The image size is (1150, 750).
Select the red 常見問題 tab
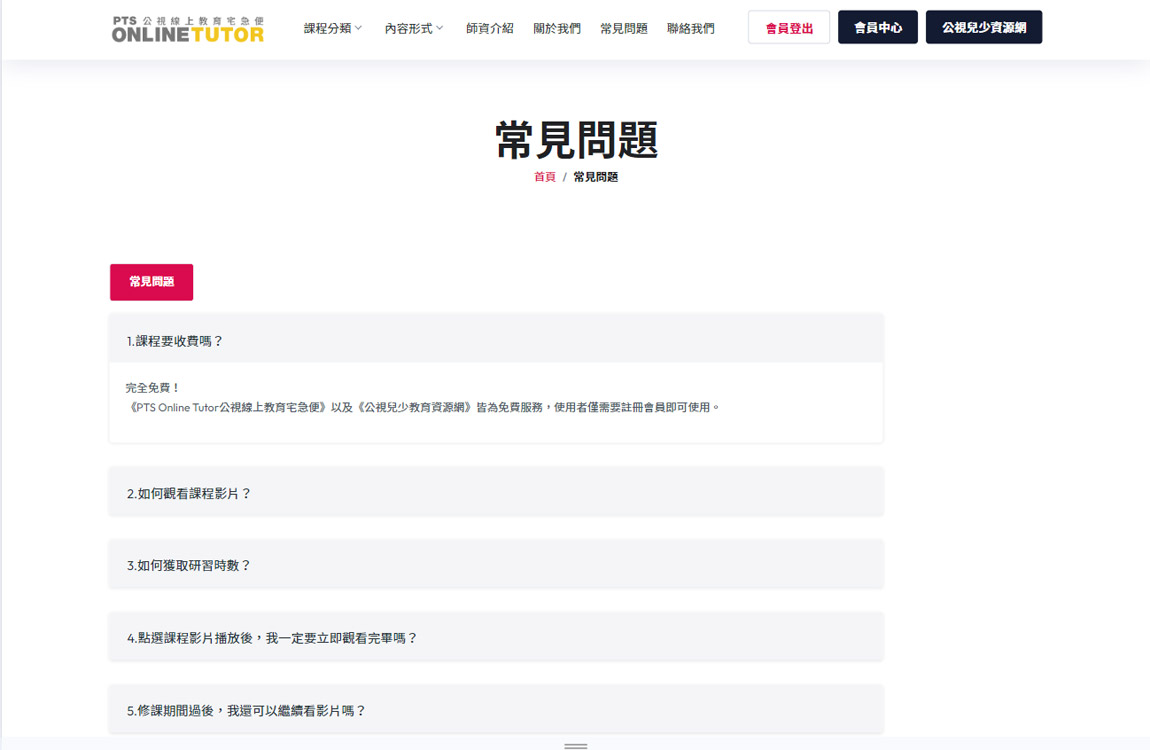coord(151,282)
